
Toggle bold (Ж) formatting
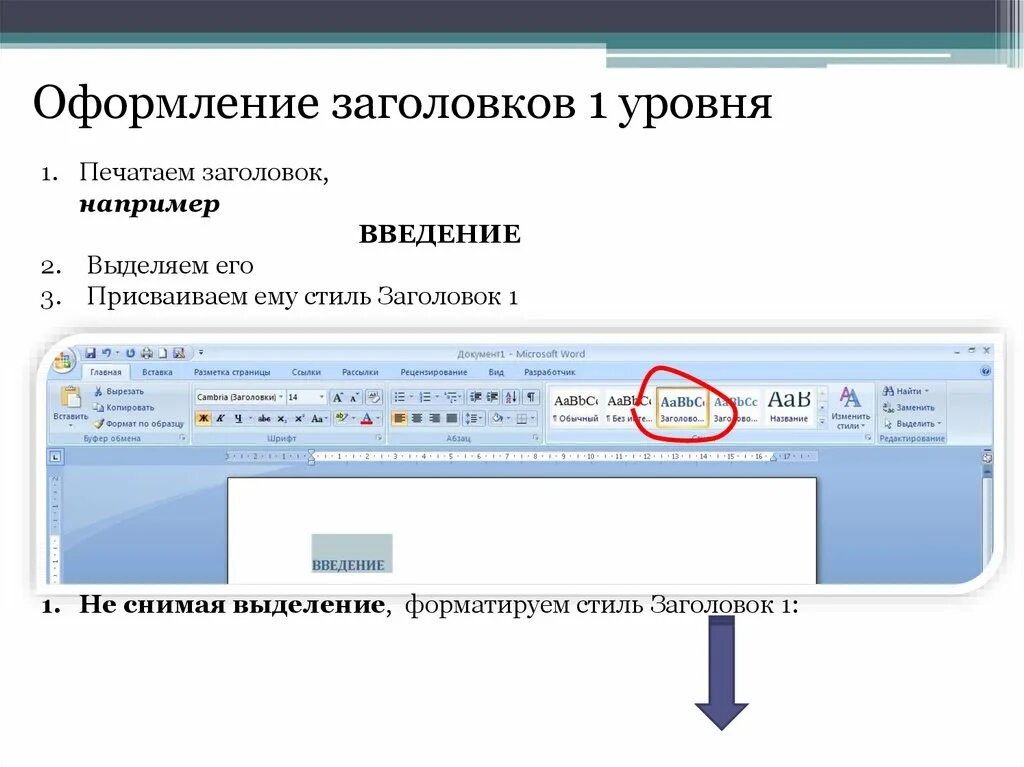click(204, 418)
